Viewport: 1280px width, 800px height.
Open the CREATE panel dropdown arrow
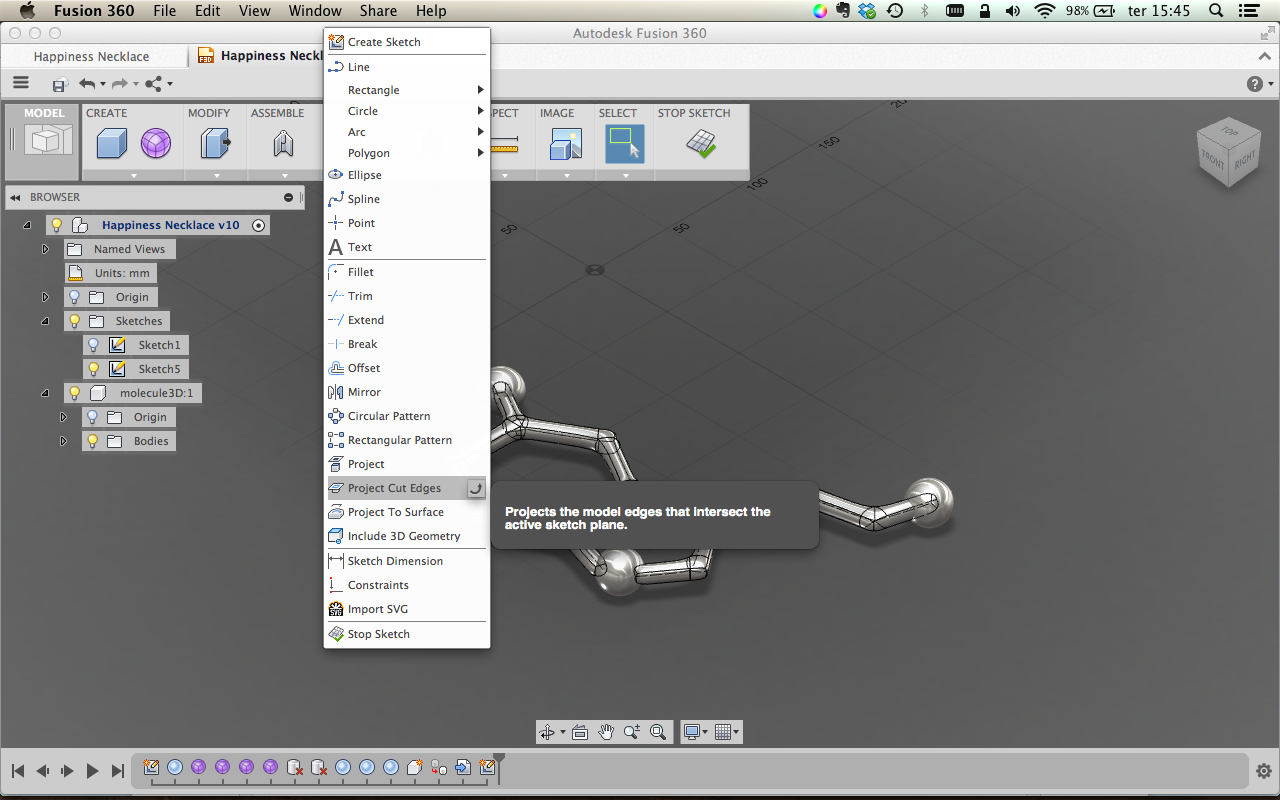point(133,175)
